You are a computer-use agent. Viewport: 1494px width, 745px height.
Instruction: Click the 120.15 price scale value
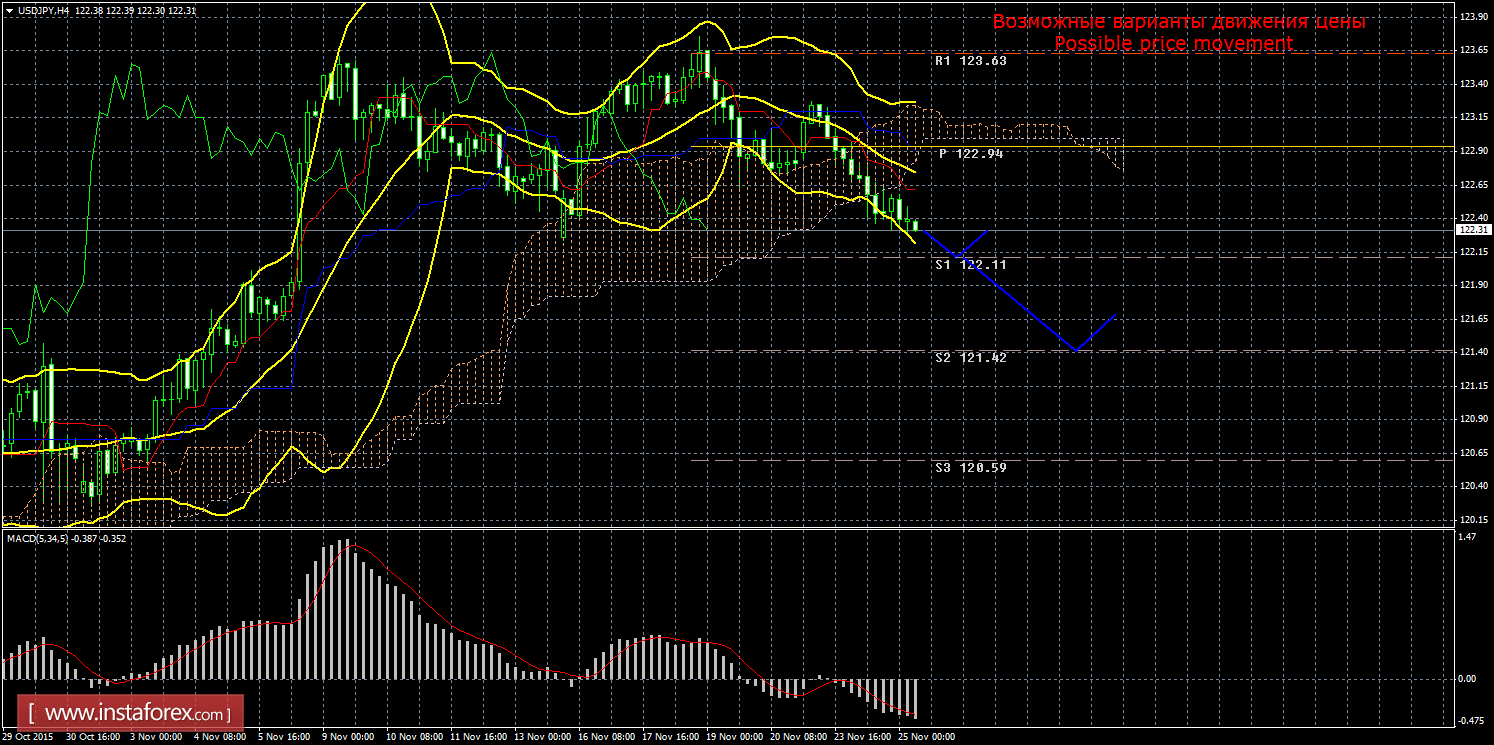click(1472, 520)
